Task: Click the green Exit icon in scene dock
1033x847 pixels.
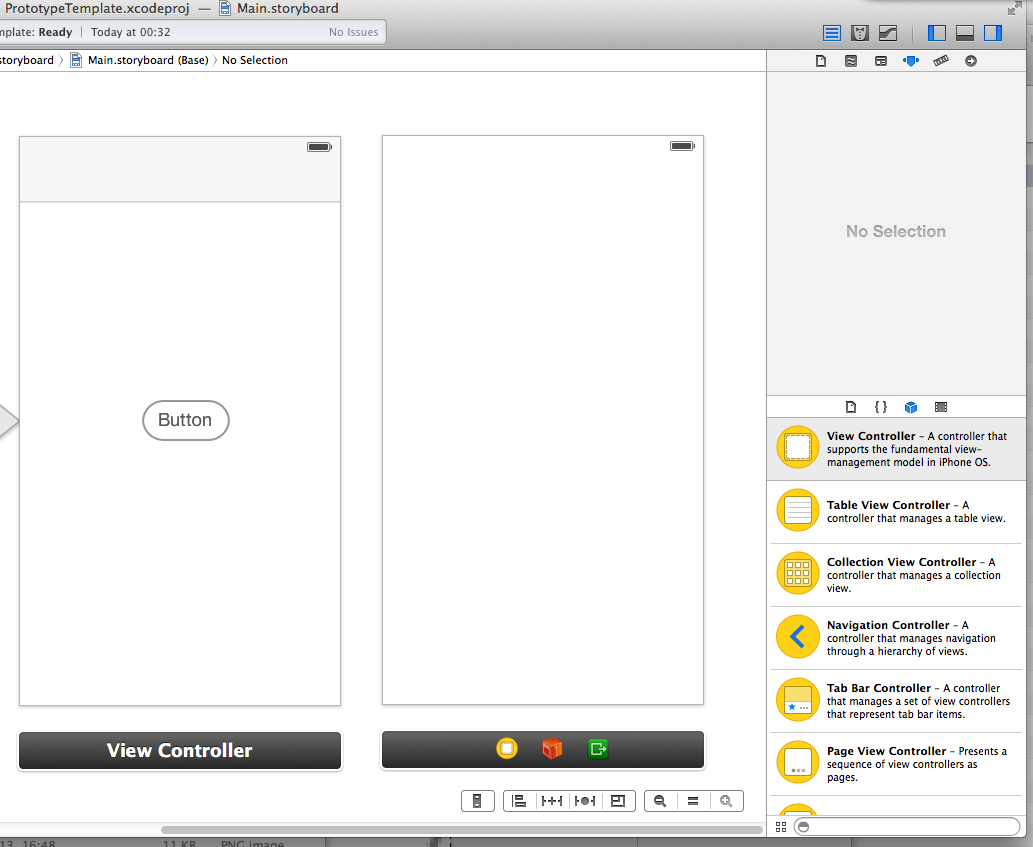Action: [598, 749]
